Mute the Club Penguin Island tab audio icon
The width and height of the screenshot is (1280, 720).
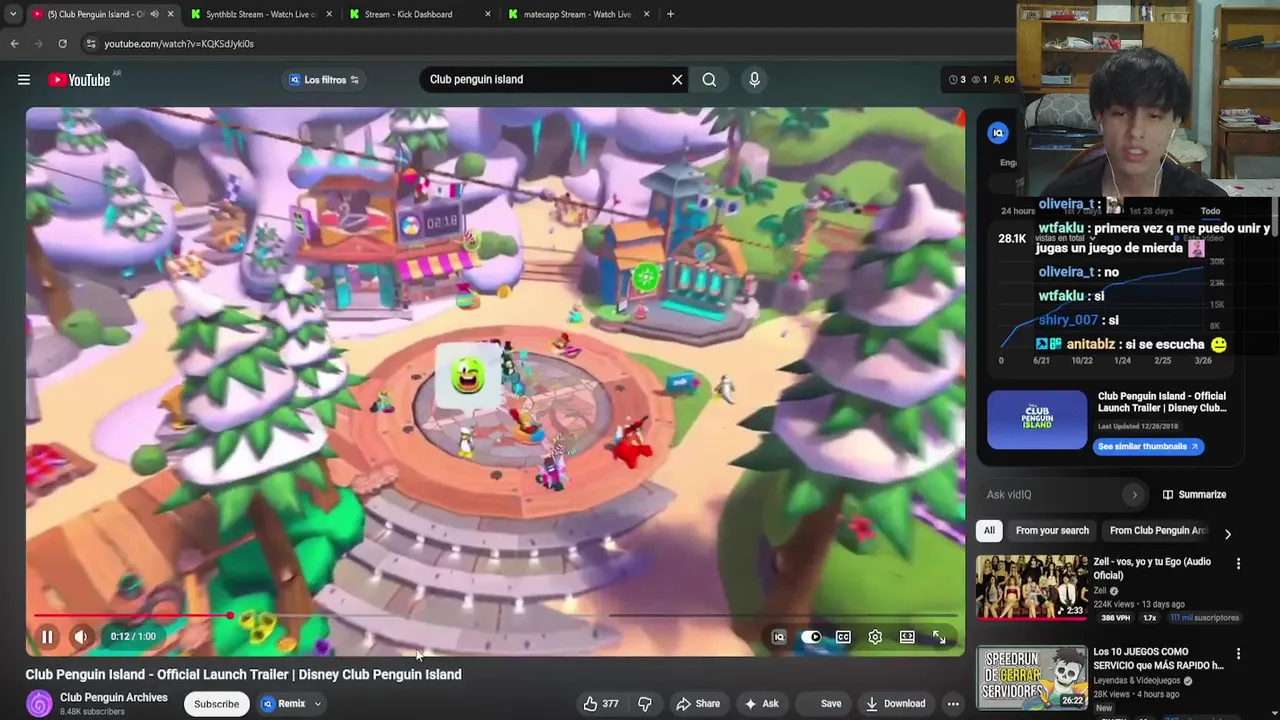coord(154,14)
